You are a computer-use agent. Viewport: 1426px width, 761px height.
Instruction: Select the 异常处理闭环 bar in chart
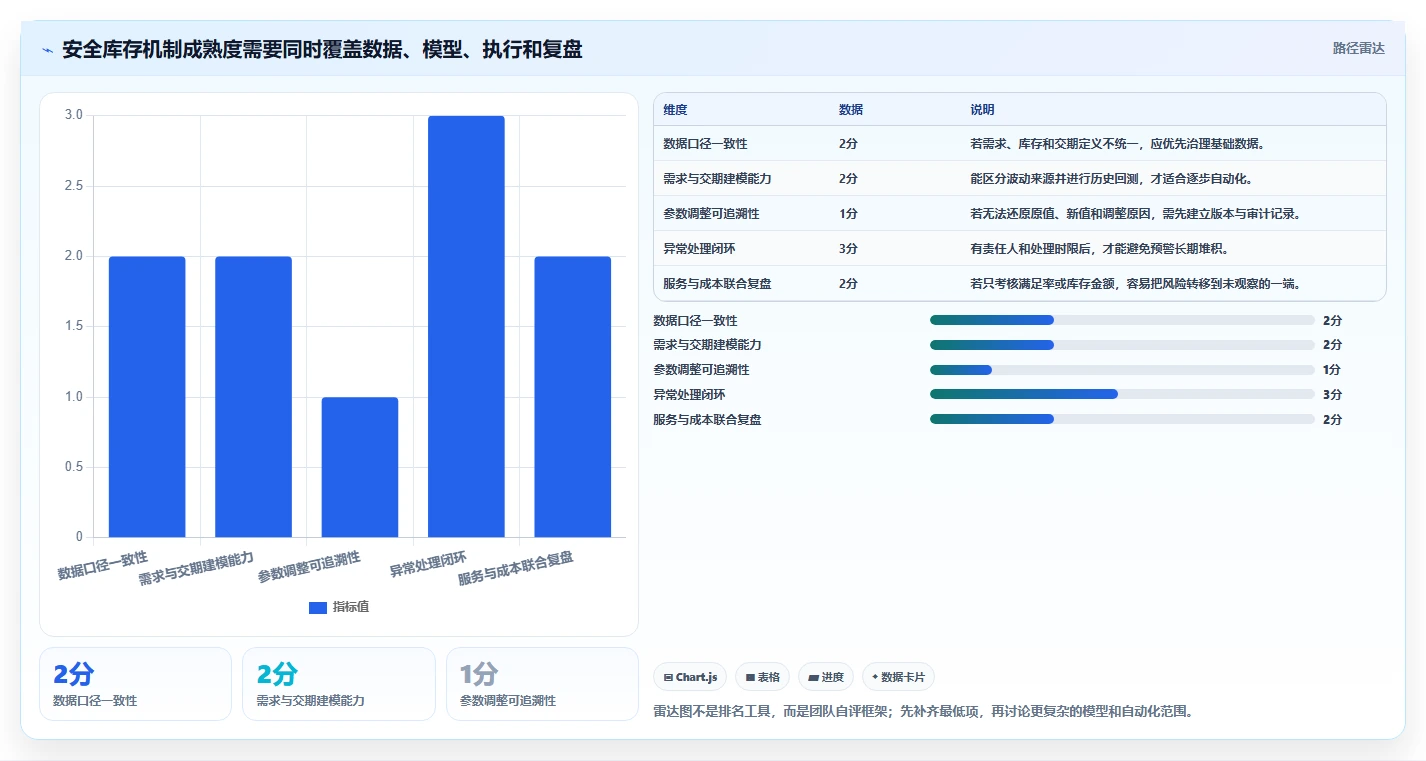466,327
